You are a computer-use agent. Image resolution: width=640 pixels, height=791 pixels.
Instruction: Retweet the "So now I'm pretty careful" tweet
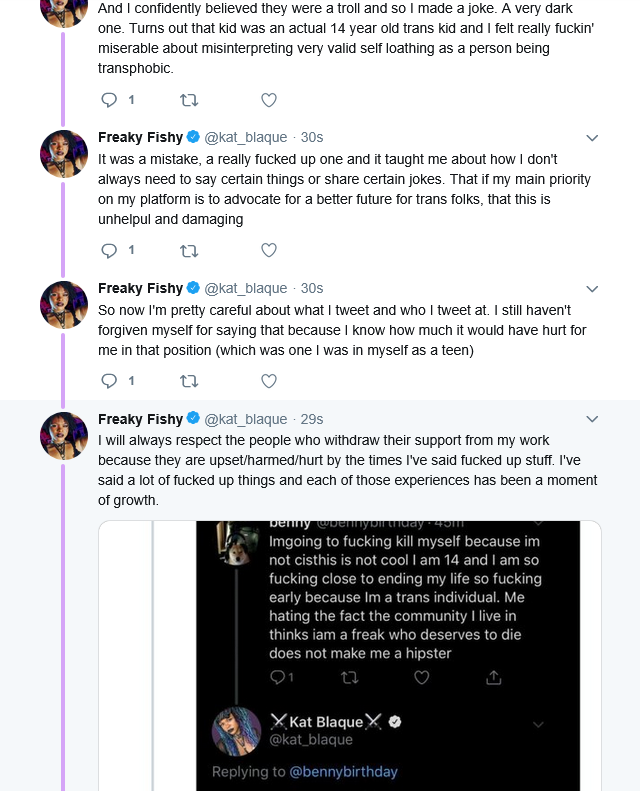(188, 381)
